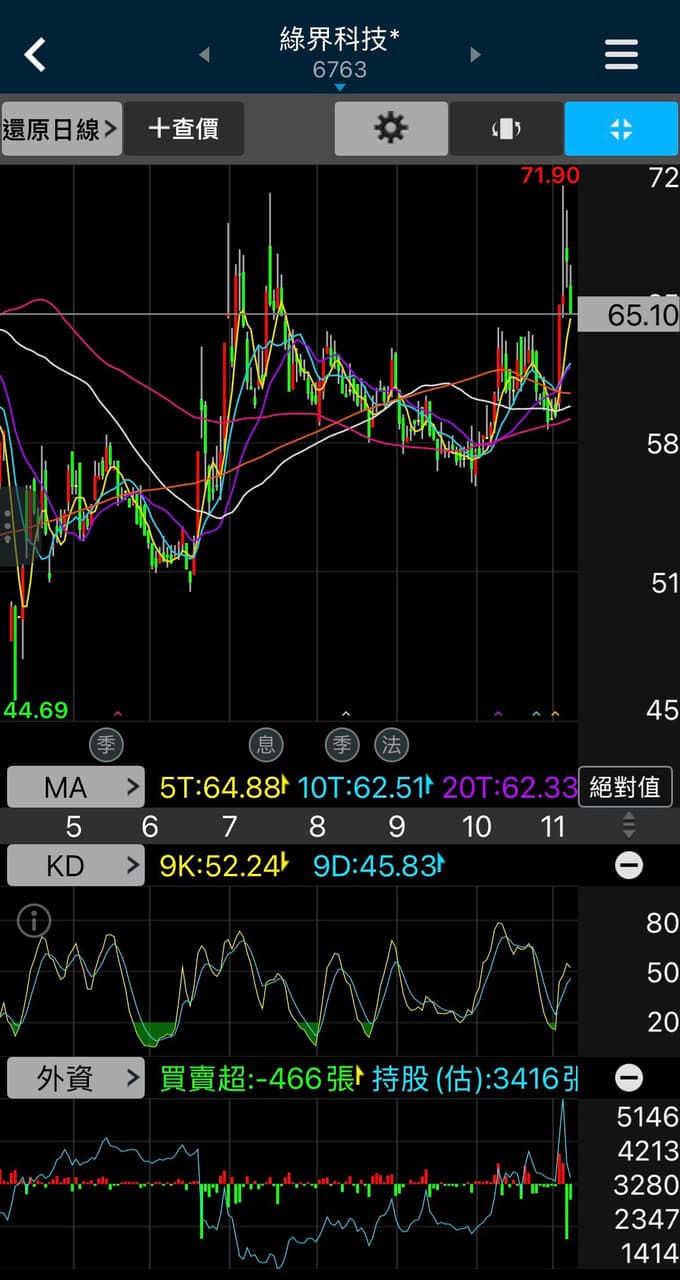Open the KD indicator selector
The height and width of the screenshot is (1280, 680).
pos(77,866)
